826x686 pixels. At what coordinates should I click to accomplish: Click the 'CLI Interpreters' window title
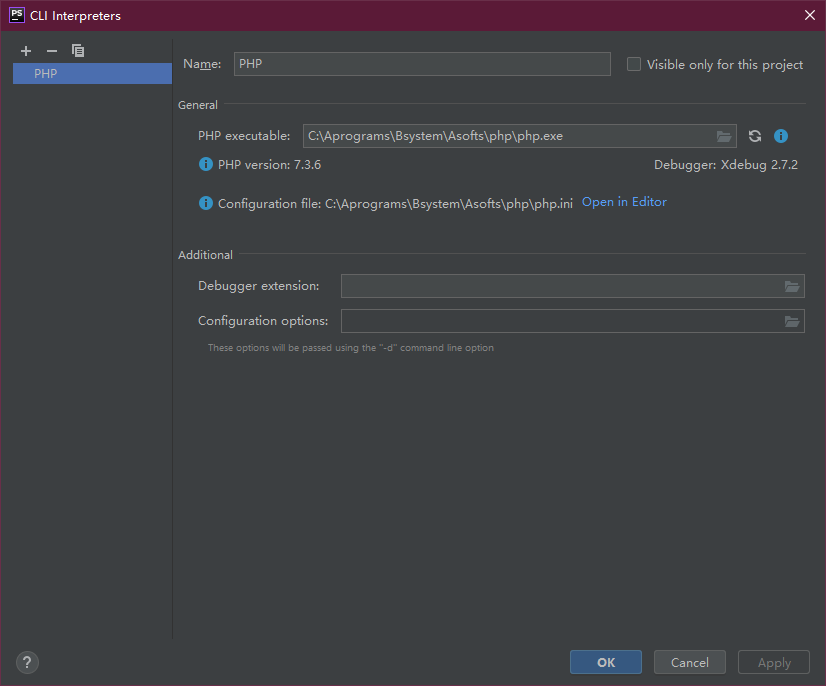tap(75, 16)
